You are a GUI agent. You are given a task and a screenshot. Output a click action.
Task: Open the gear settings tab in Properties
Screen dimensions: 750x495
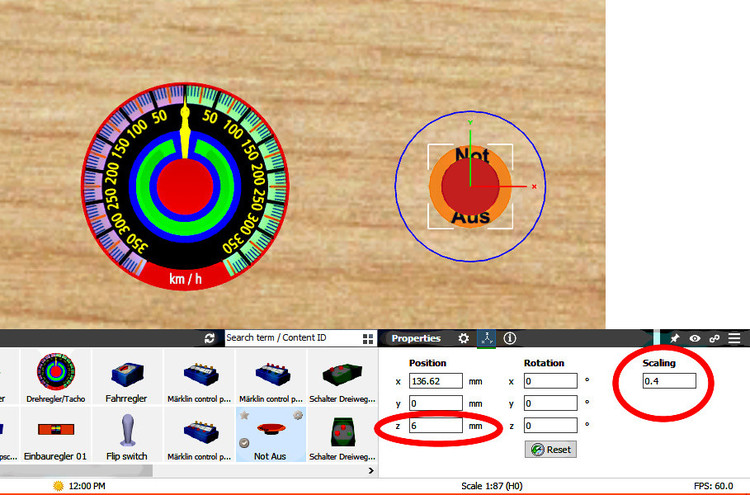463,338
